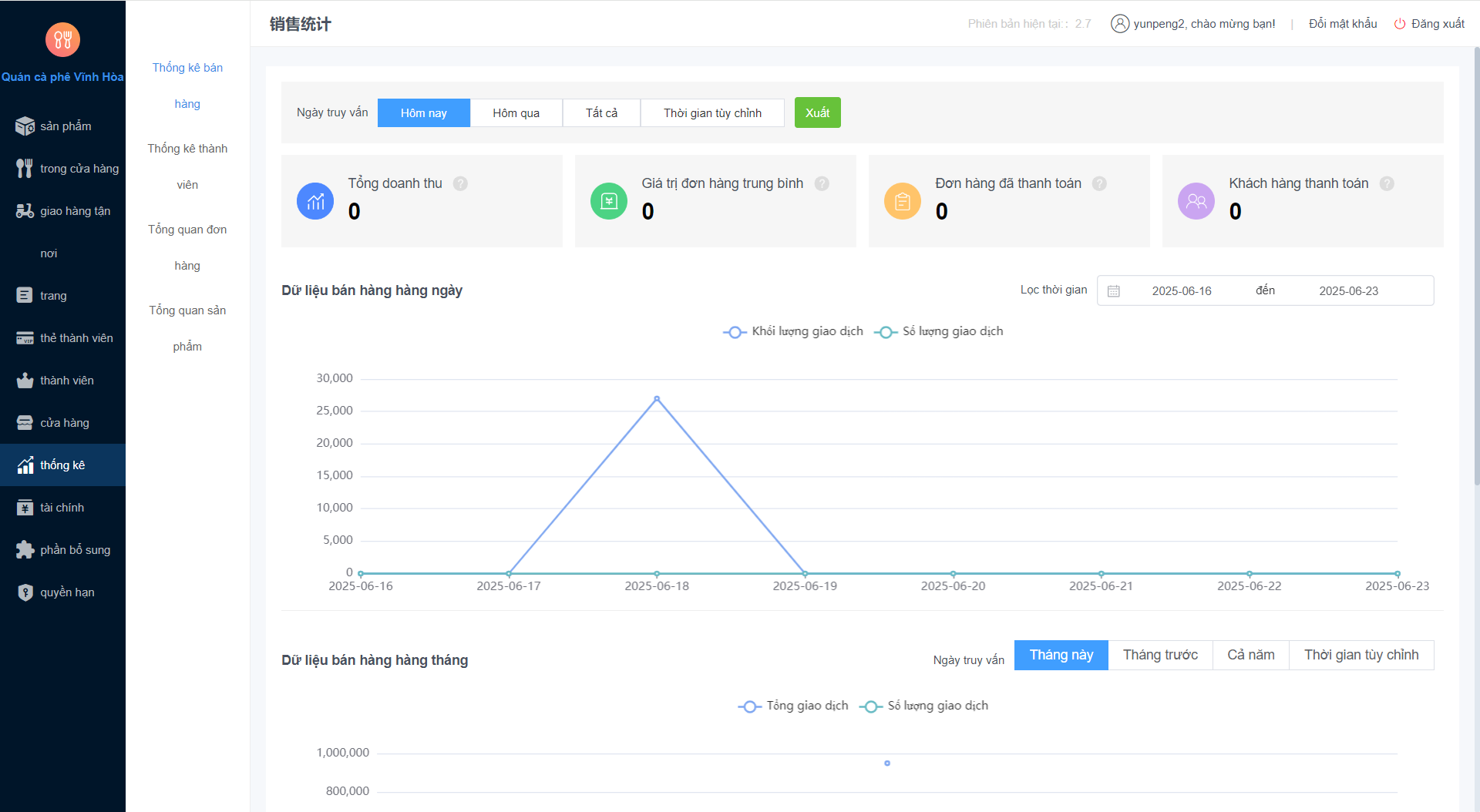The image size is (1480, 812).
Task: Toggle Tổng giao dịch monthly legend series
Action: (793, 706)
